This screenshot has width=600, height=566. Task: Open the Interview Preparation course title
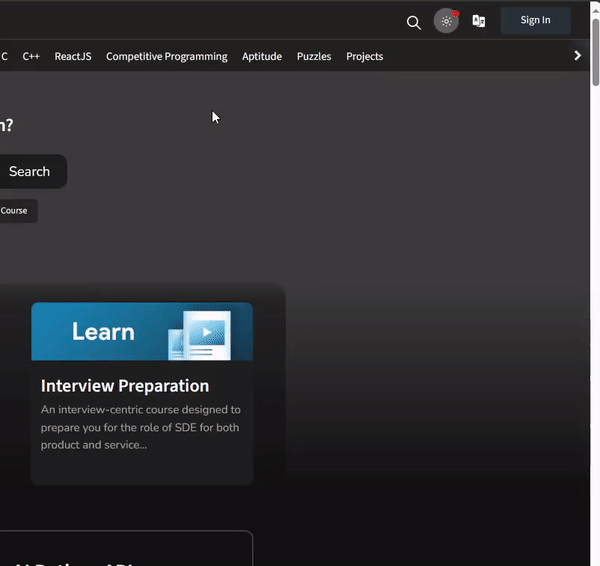point(125,386)
